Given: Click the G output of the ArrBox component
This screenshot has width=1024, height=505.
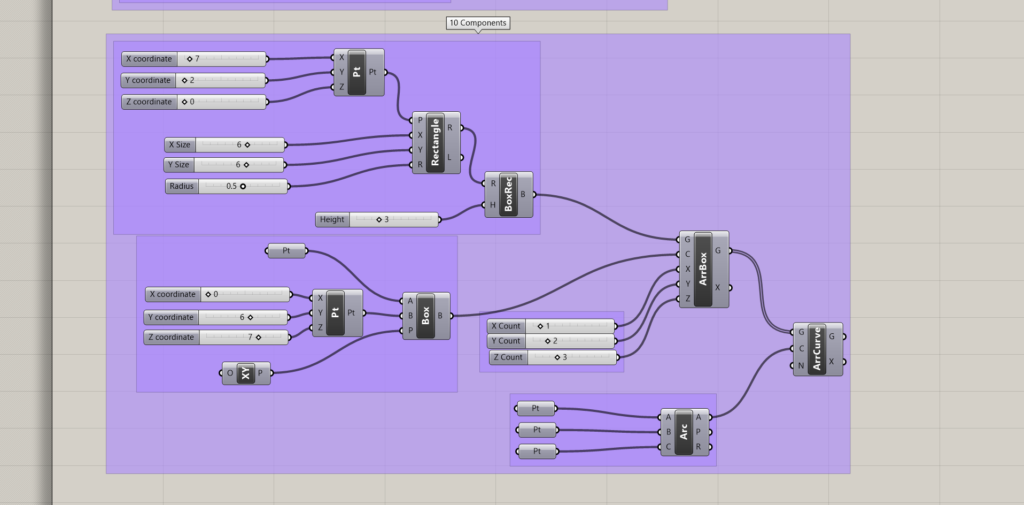Looking at the screenshot, I should point(718,251).
